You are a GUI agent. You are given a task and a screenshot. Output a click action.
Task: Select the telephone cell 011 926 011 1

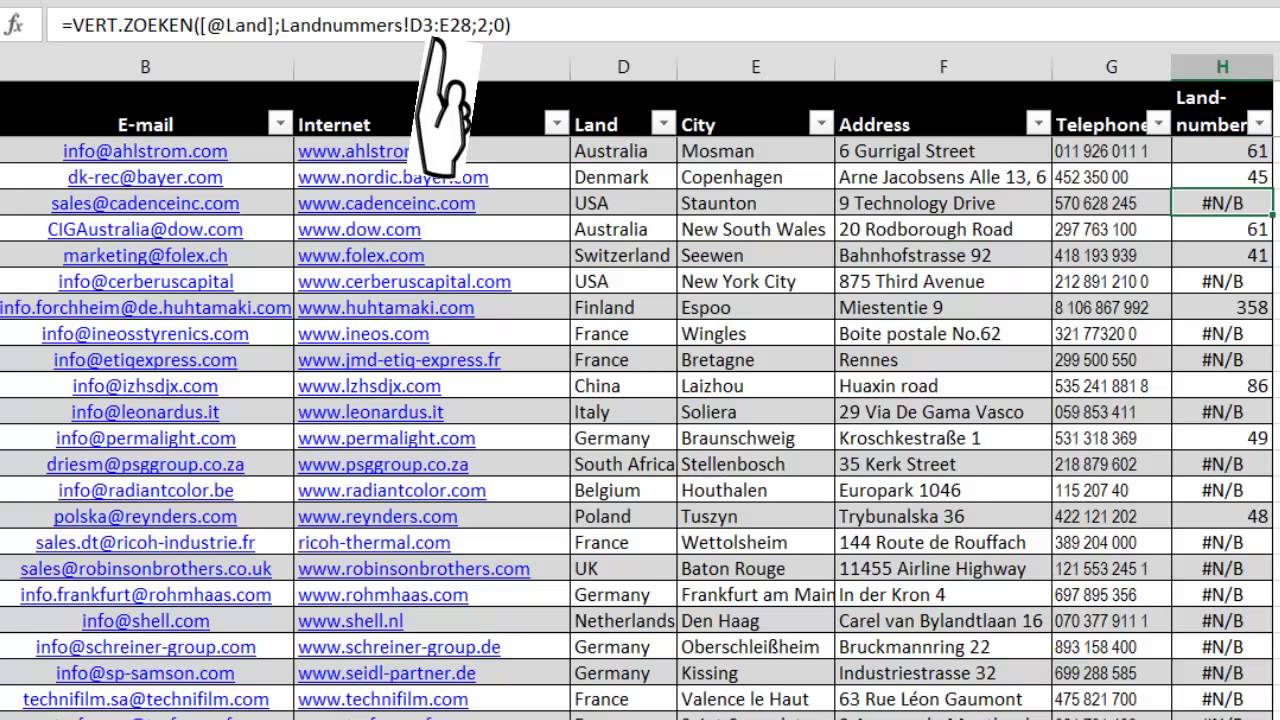click(1111, 151)
